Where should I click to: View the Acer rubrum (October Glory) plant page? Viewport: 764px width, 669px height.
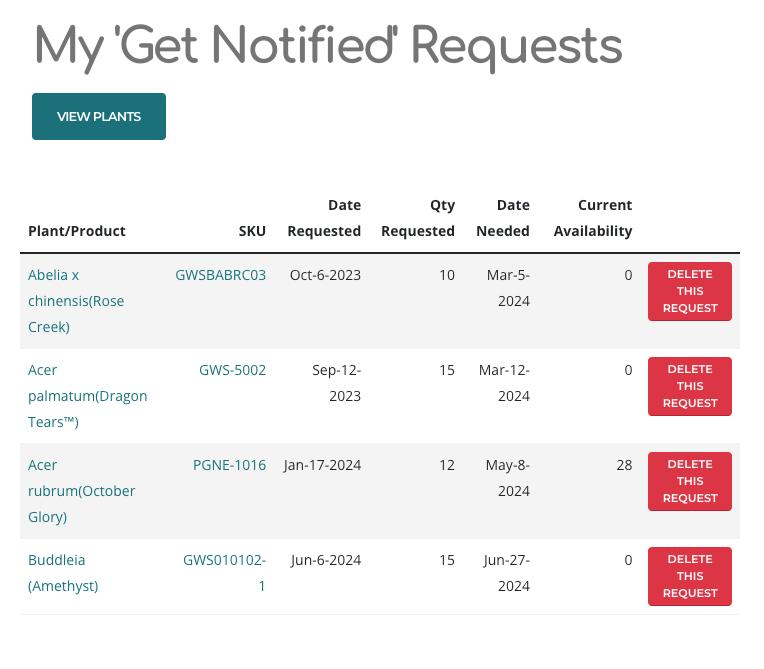(x=81, y=490)
